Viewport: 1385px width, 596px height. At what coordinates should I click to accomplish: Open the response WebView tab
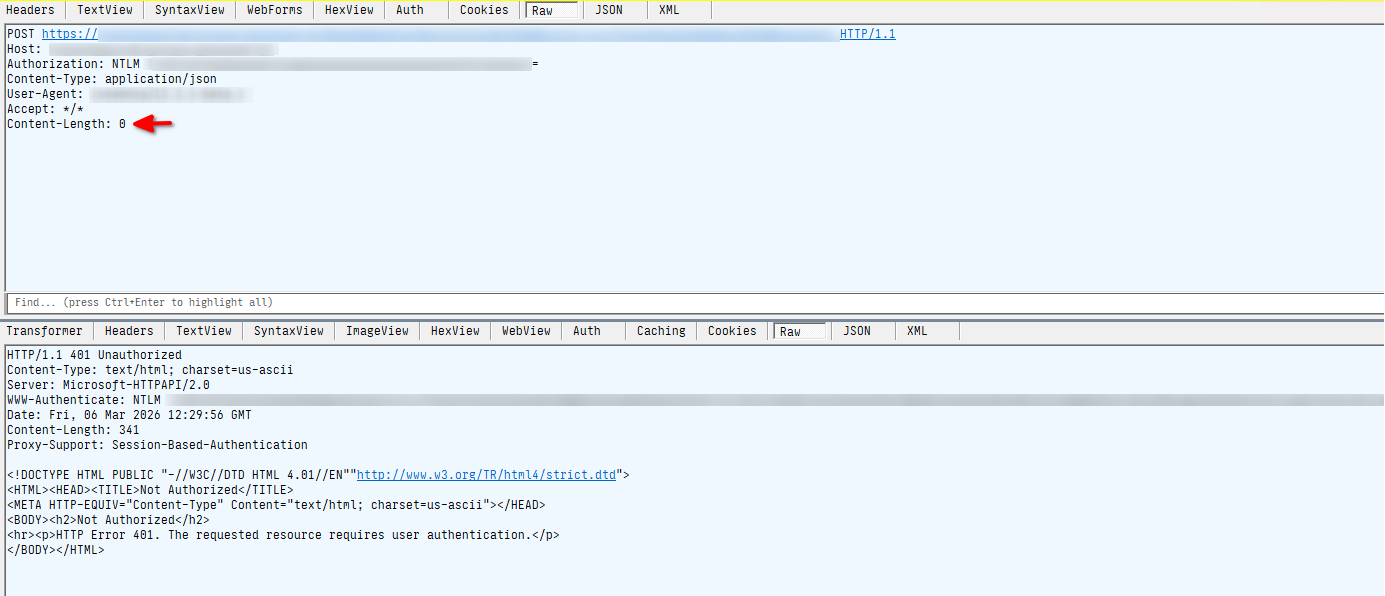coord(526,331)
